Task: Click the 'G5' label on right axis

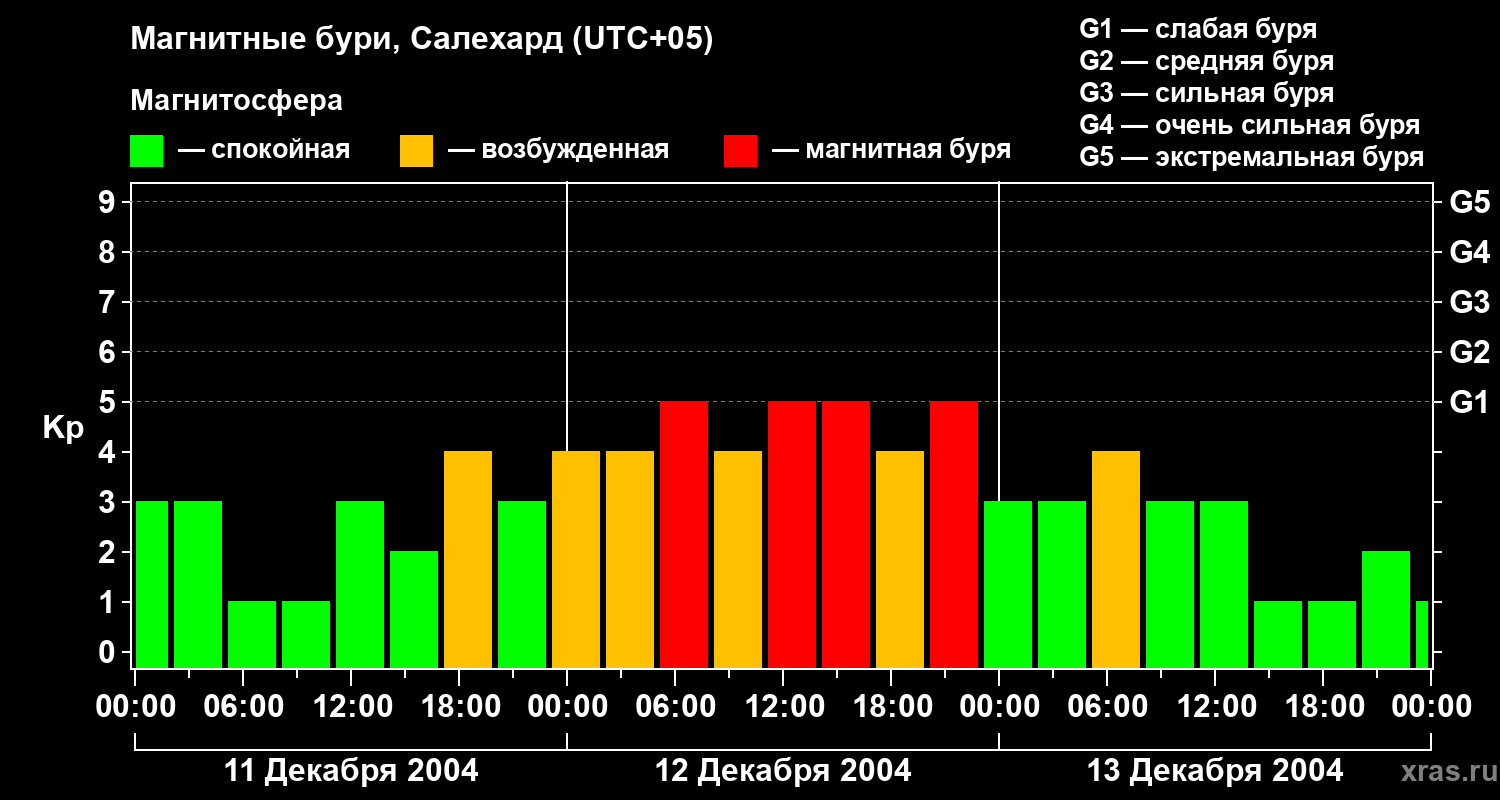Action: pyautogui.click(x=1469, y=202)
